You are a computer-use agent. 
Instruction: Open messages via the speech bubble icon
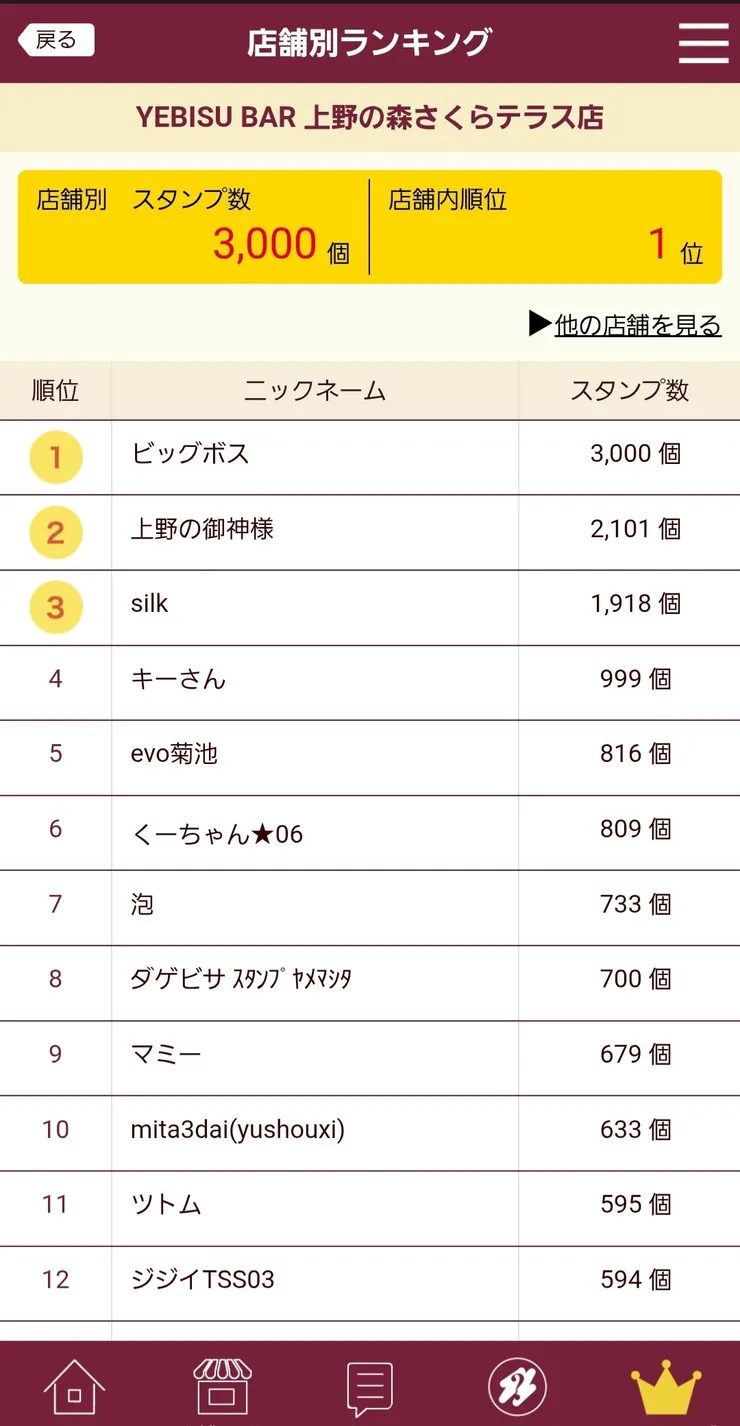click(370, 1385)
